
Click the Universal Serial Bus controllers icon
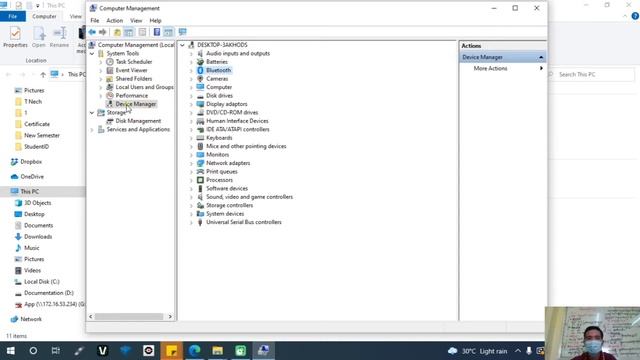click(200, 222)
